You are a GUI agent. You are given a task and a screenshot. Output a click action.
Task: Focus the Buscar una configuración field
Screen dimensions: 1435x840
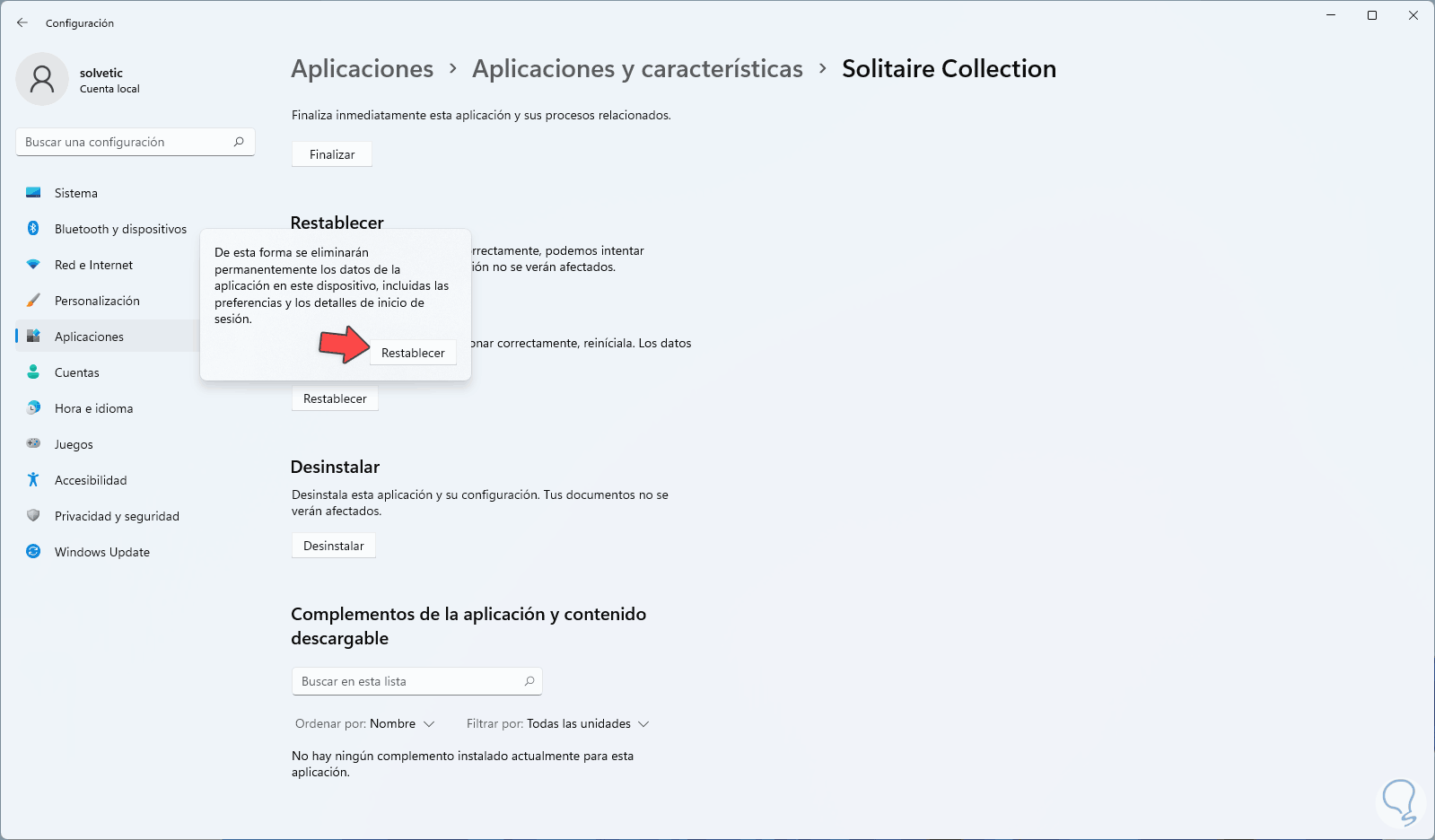click(136, 142)
